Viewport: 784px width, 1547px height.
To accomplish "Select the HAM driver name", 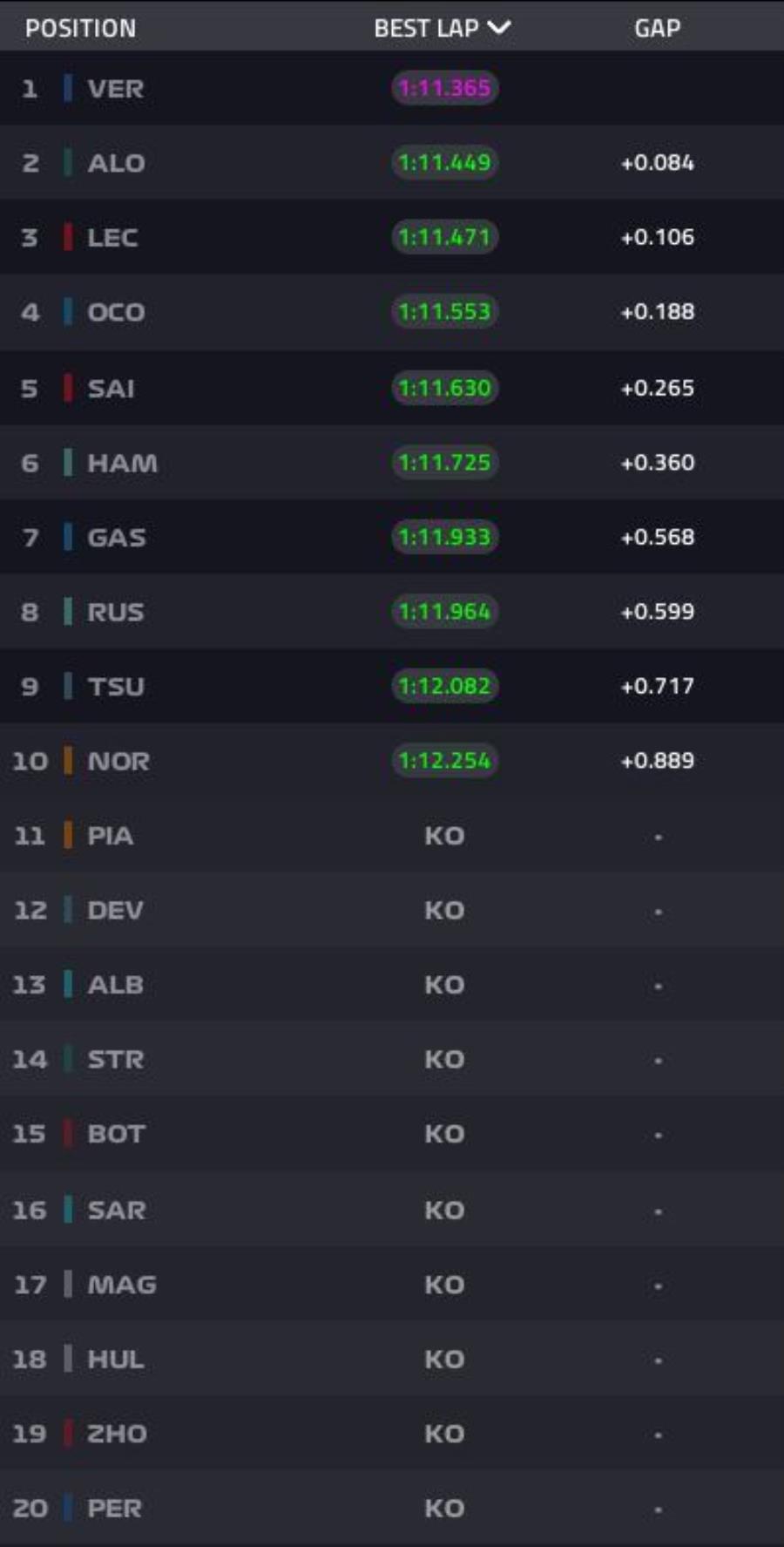I will (x=122, y=463).
